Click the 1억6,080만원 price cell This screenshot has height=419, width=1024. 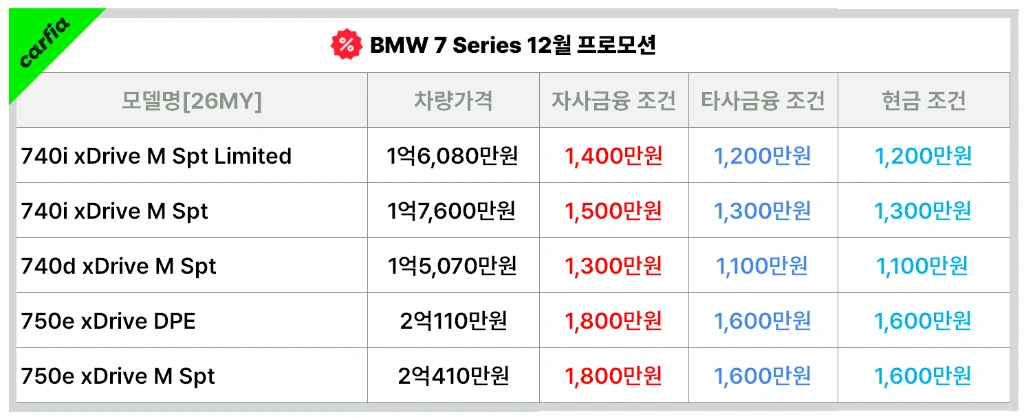click(453, 156)
